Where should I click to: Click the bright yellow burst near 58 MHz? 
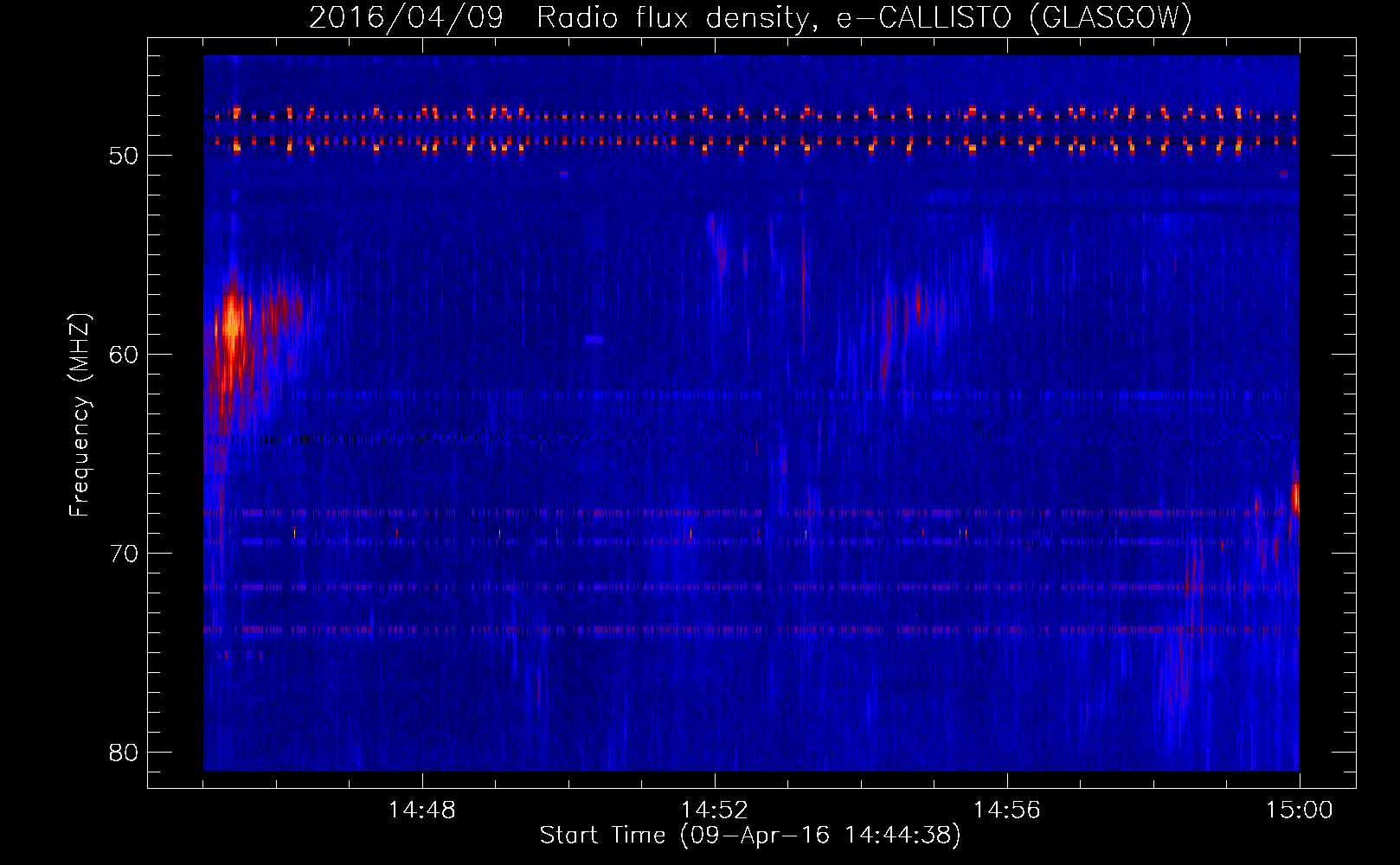point(231,320)
